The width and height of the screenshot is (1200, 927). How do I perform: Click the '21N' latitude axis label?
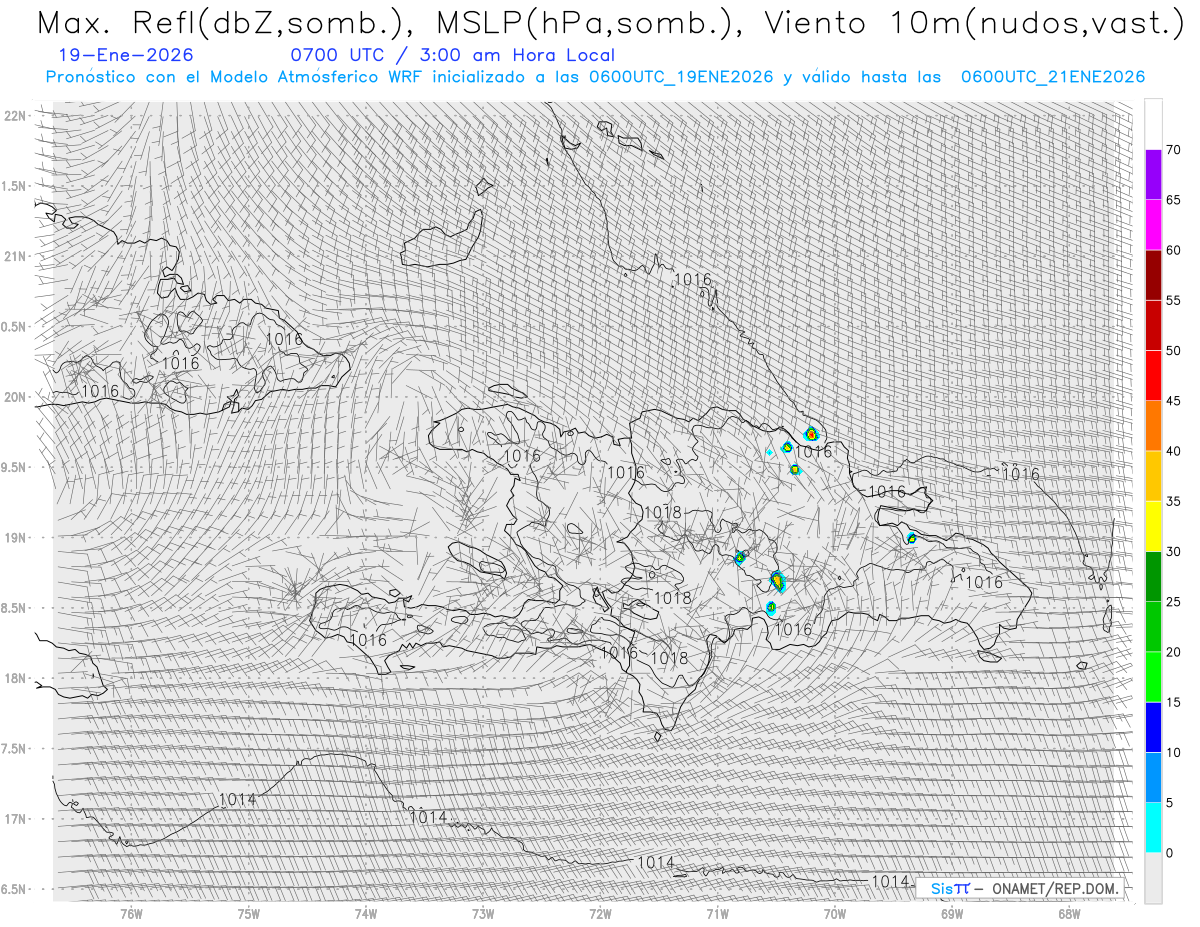(16, 256)
